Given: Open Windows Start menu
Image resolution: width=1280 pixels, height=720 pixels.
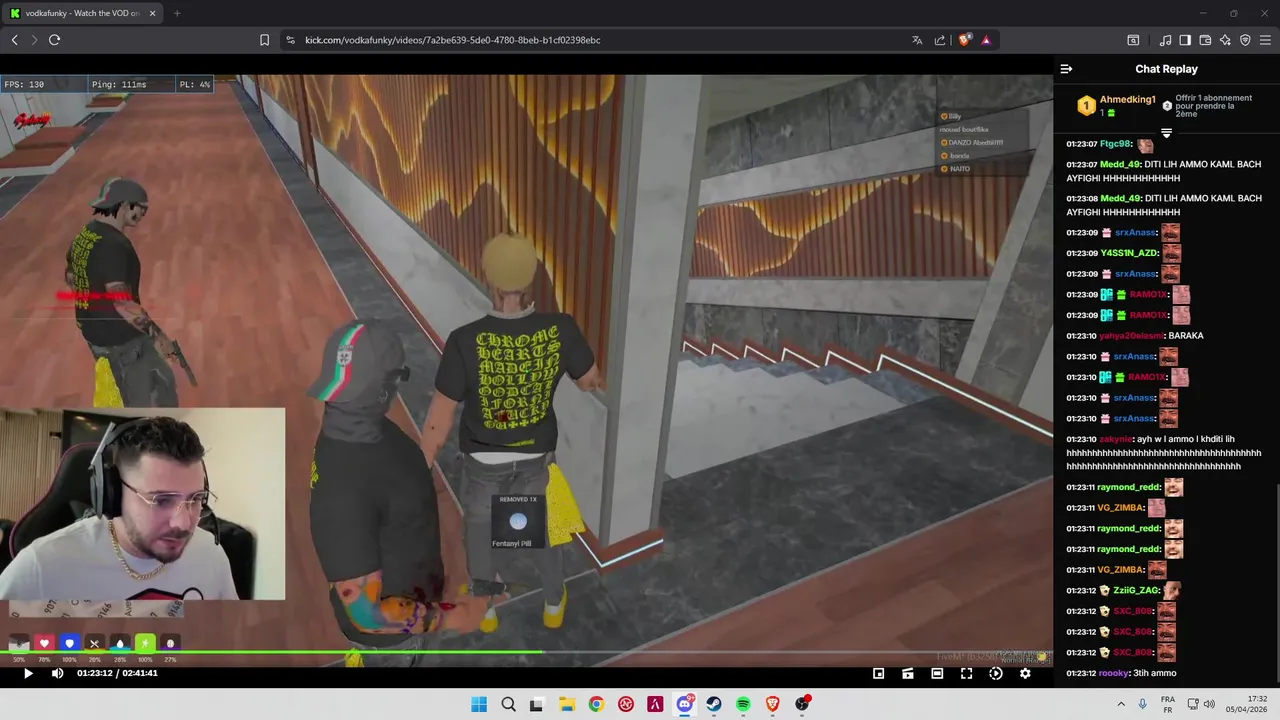Looking at the screenshot, I should pos(479,704).
